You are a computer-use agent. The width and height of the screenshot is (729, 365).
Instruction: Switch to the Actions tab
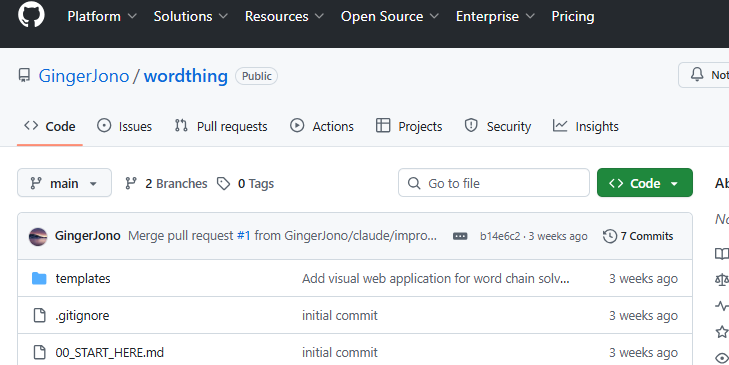(322, 126)
